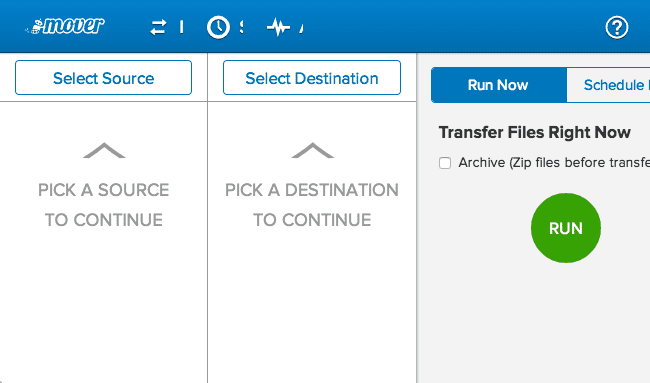This screenshot has height=383, width=650.
Task: Click the Archive checkbox label text
Action: (x=554, y=162)
